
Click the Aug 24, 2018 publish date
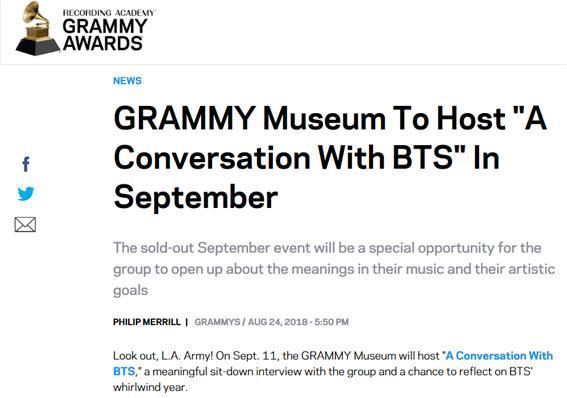click(x=278, y=322)
